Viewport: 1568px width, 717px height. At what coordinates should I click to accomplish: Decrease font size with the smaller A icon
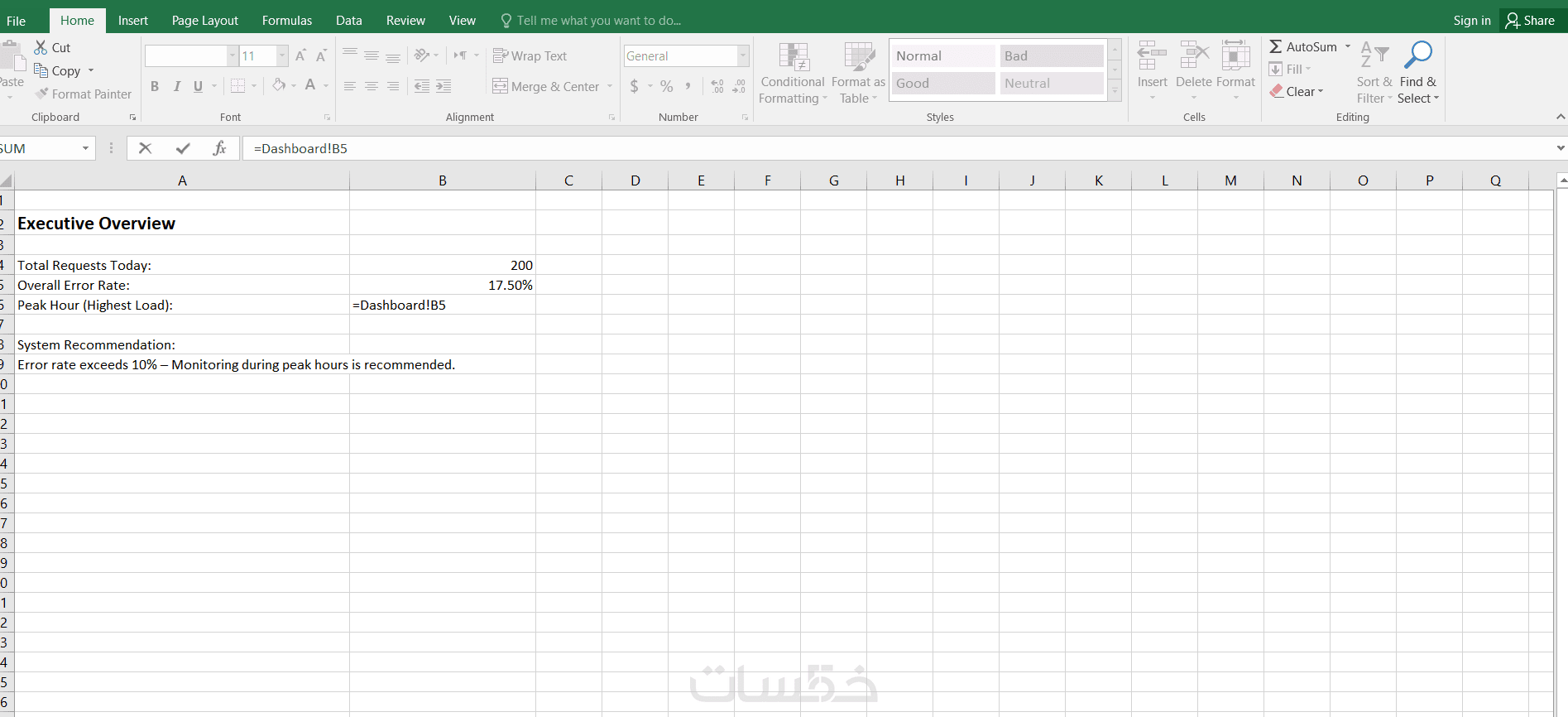coord(321,55)
